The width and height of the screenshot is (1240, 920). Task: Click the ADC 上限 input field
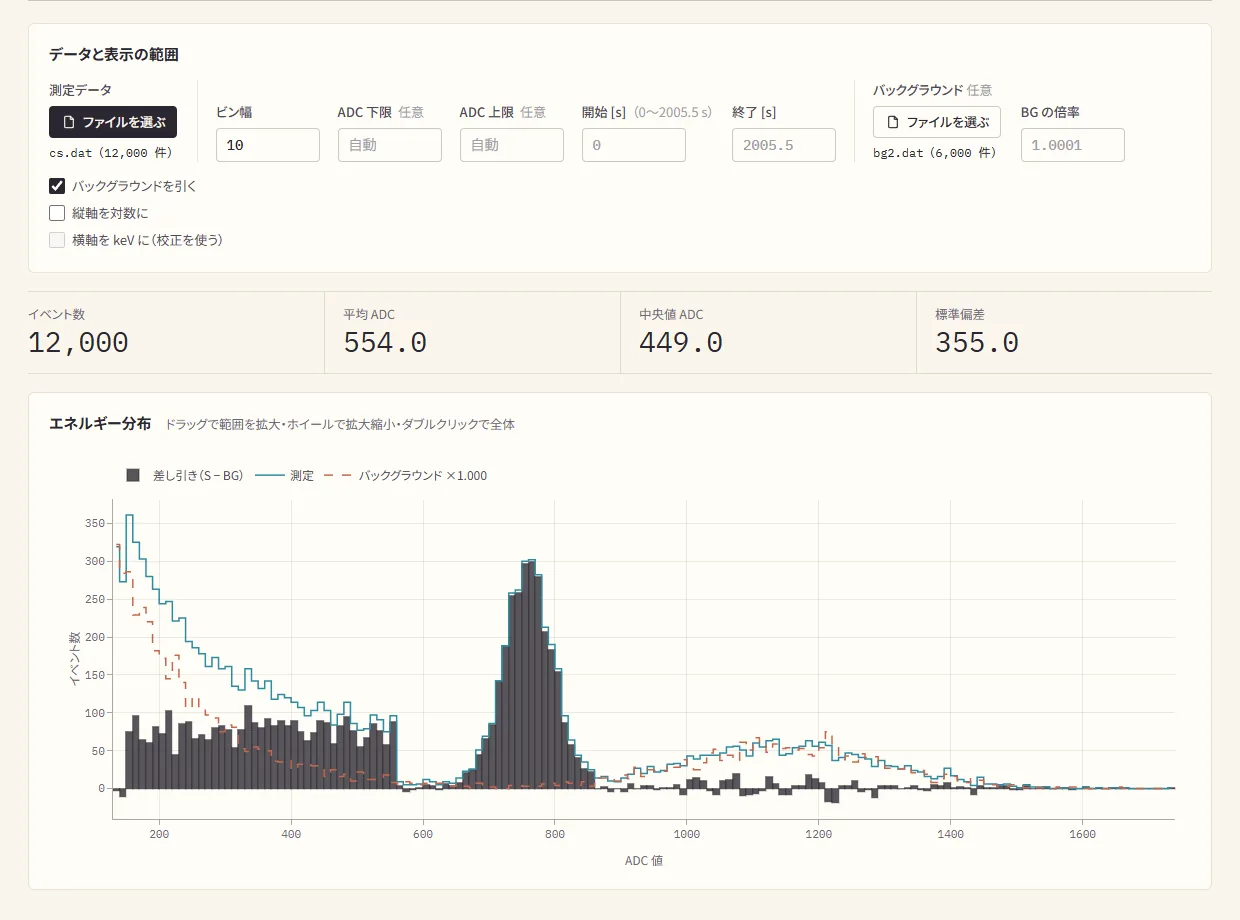click(512, 145)
